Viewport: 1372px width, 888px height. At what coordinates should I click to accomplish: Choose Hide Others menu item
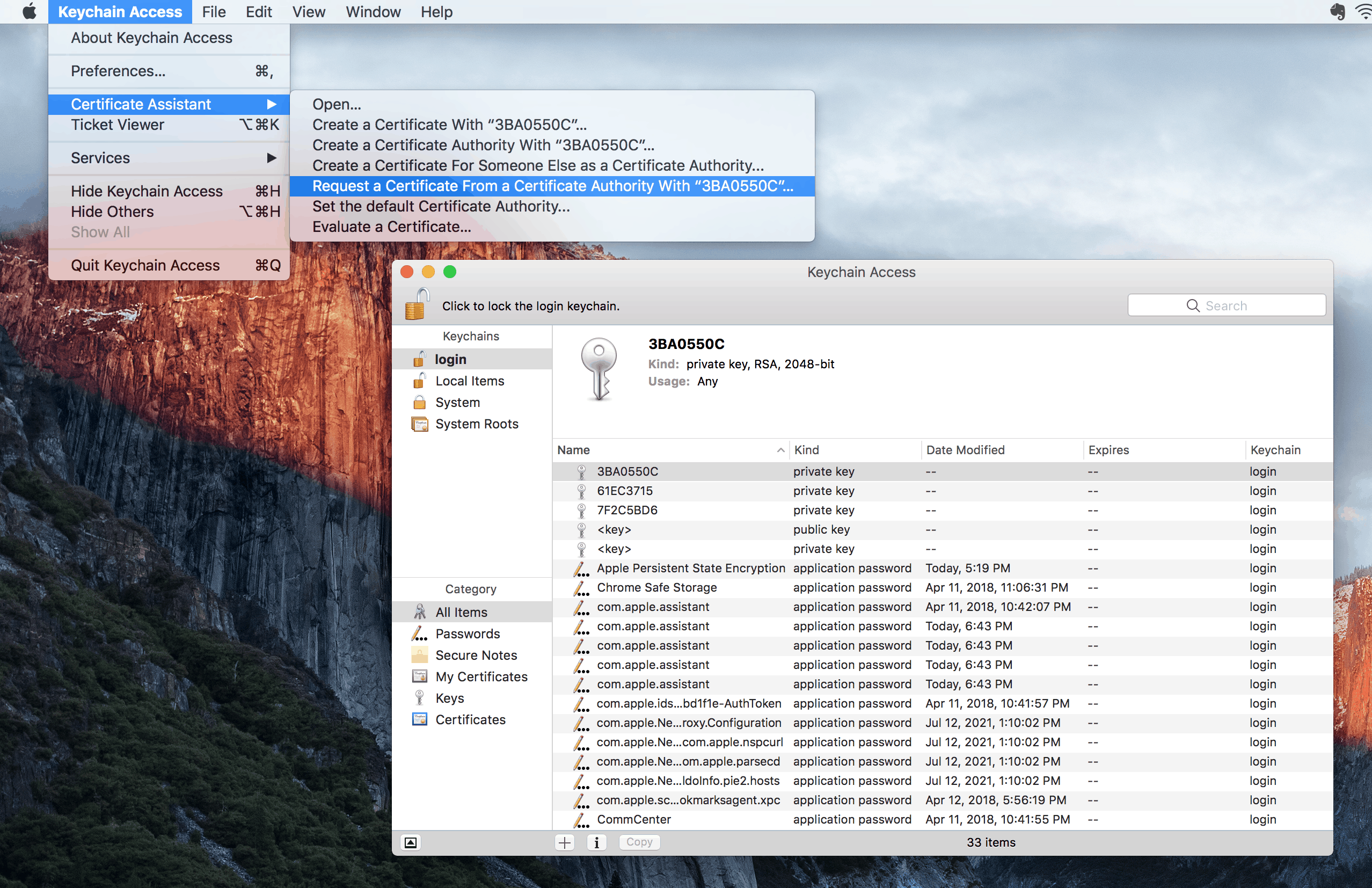[x=169, y=212]
